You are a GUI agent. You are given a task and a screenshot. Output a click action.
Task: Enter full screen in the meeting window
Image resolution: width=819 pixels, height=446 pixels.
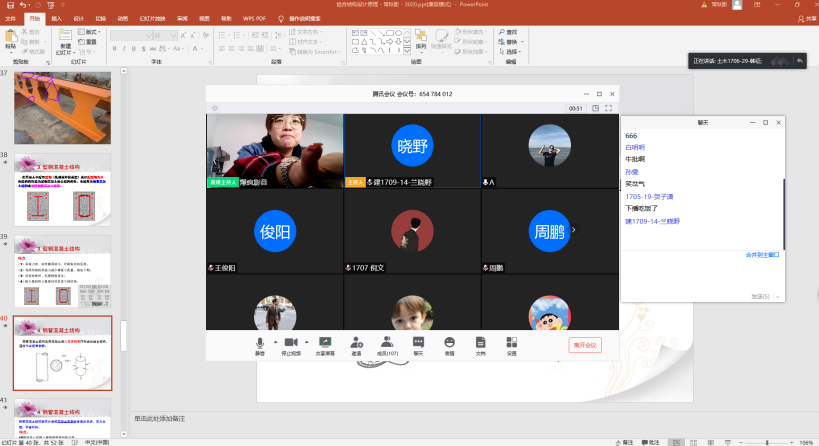pos(609,108)
